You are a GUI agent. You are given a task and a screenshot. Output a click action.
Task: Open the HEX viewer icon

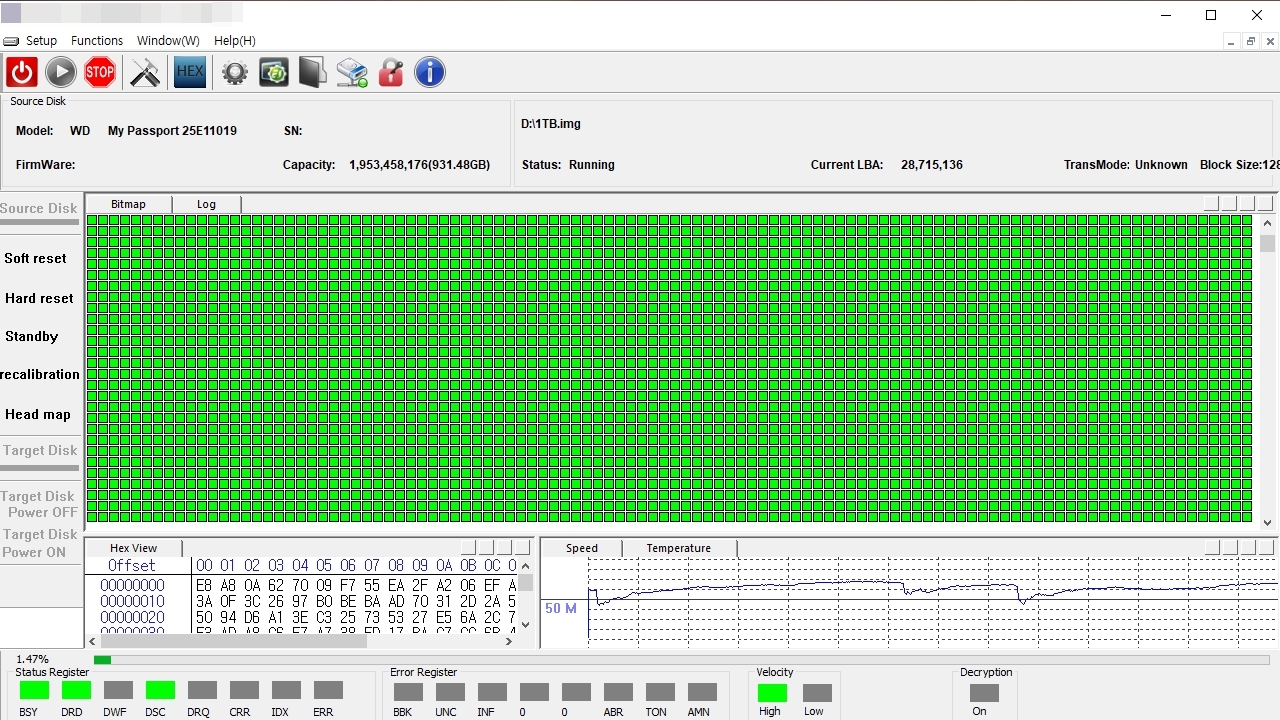[x=190, y=72]
